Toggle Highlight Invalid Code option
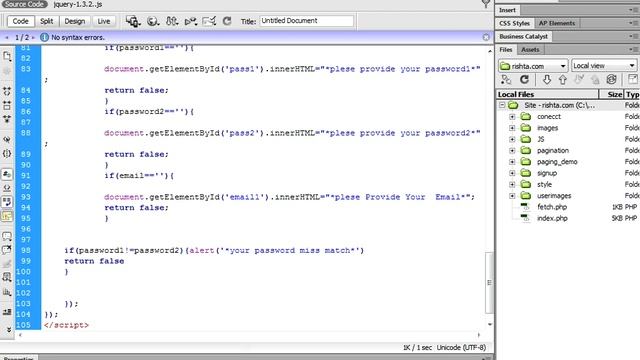The image size is (640, 360). [7, 188]
